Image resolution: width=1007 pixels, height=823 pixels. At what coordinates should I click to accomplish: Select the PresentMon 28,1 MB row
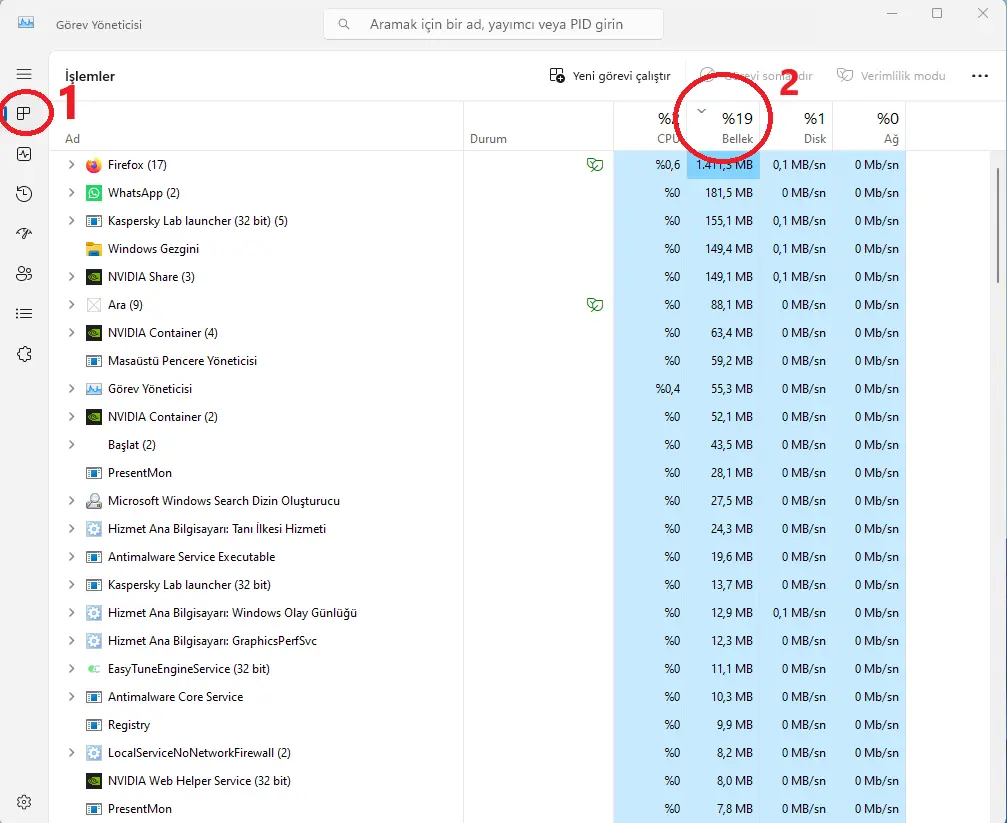point(478,473)
